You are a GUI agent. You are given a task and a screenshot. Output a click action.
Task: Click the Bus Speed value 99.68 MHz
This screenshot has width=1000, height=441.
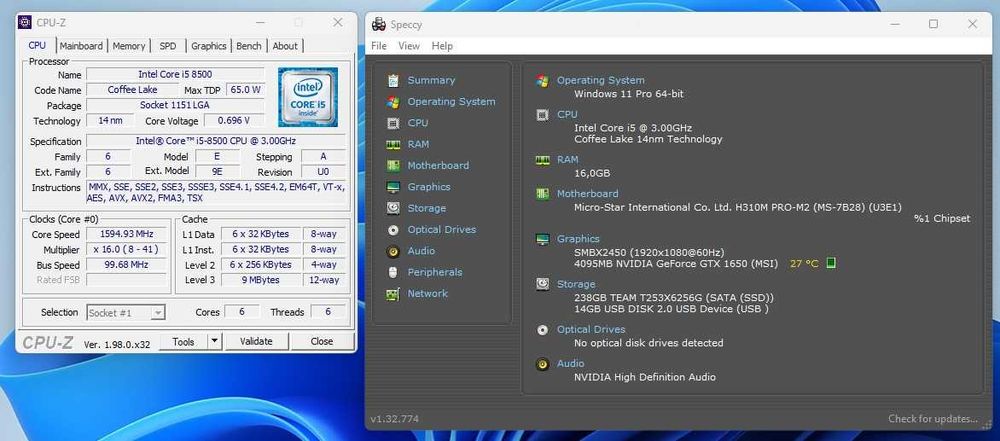coord(128,265)
